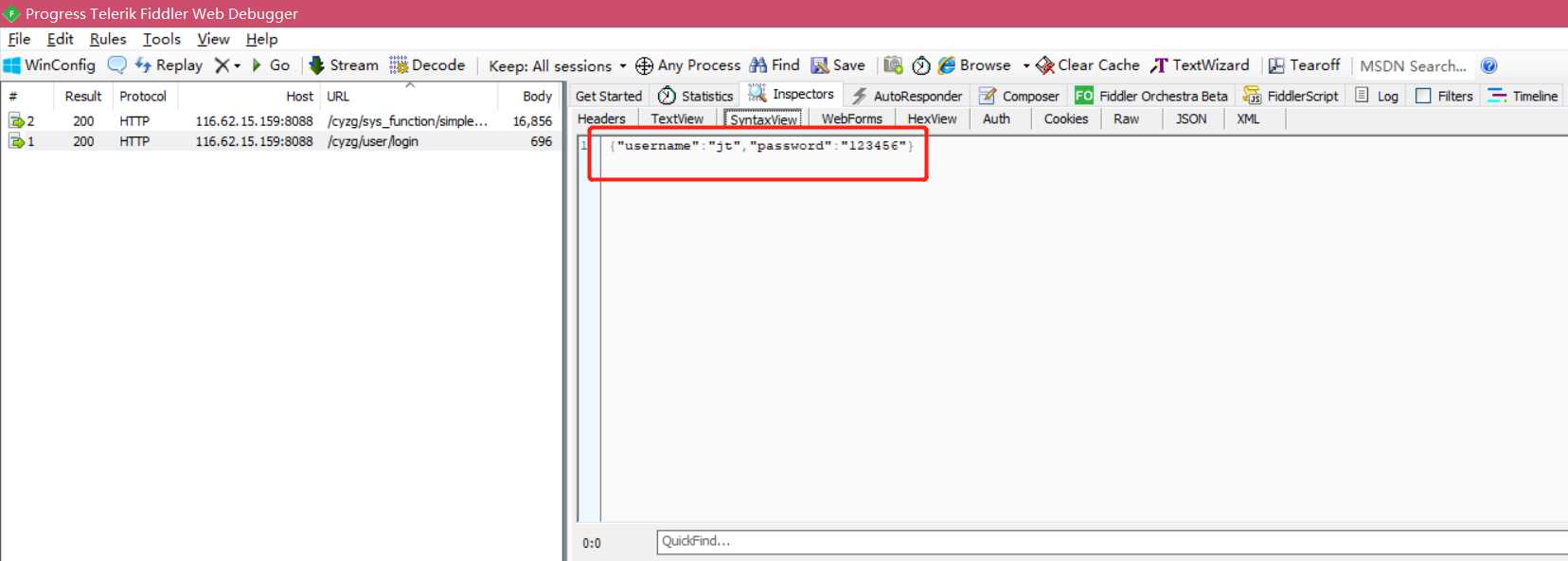Click the Remove sessions X icon
The image size is (1568, 561).
tap(222, 65)
